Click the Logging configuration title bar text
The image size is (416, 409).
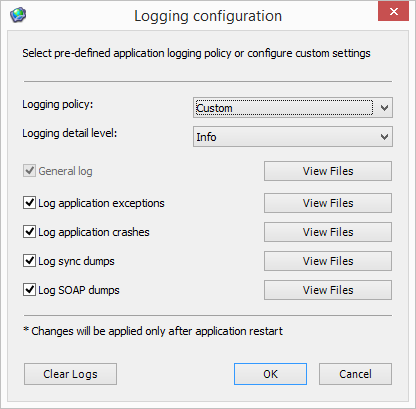tap(208, 16)
